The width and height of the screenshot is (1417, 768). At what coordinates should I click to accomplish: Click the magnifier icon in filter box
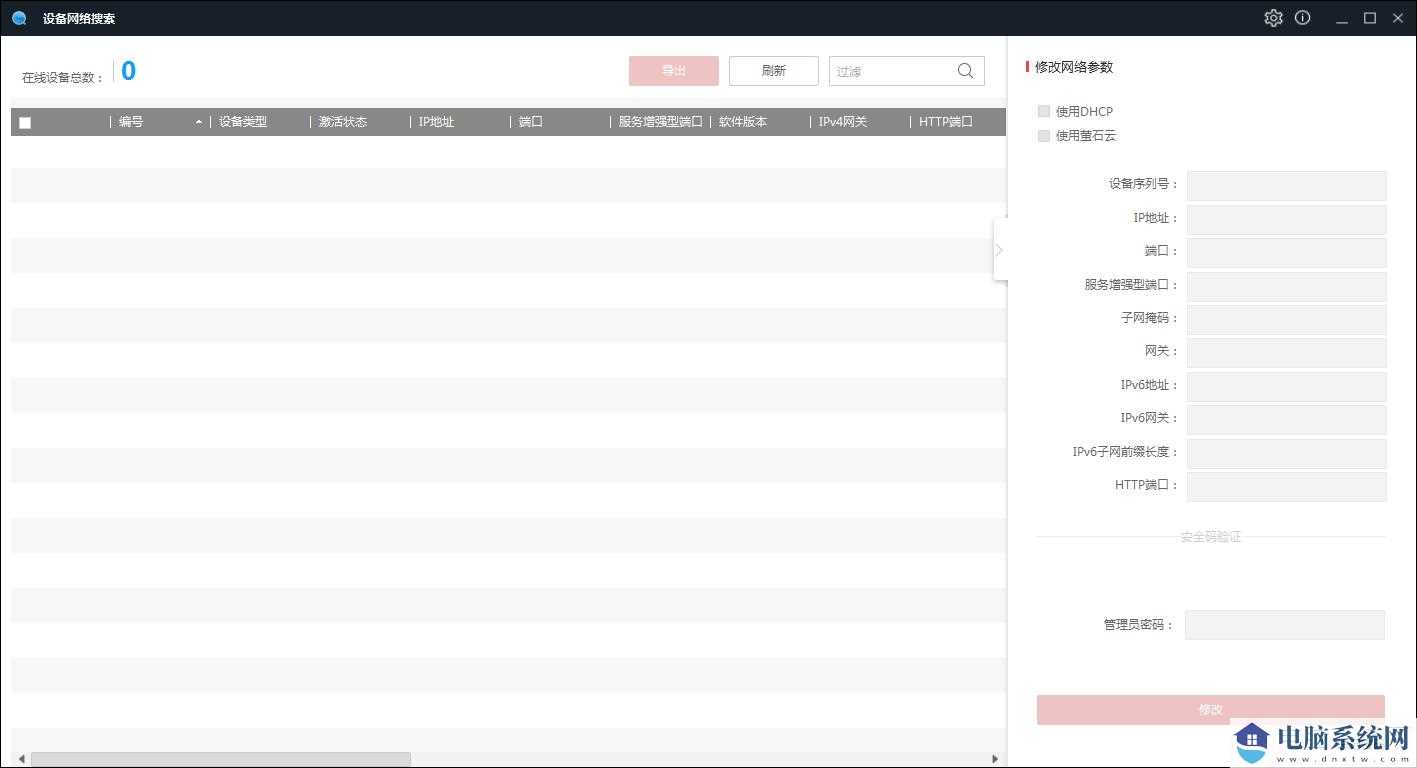point(965,71)
